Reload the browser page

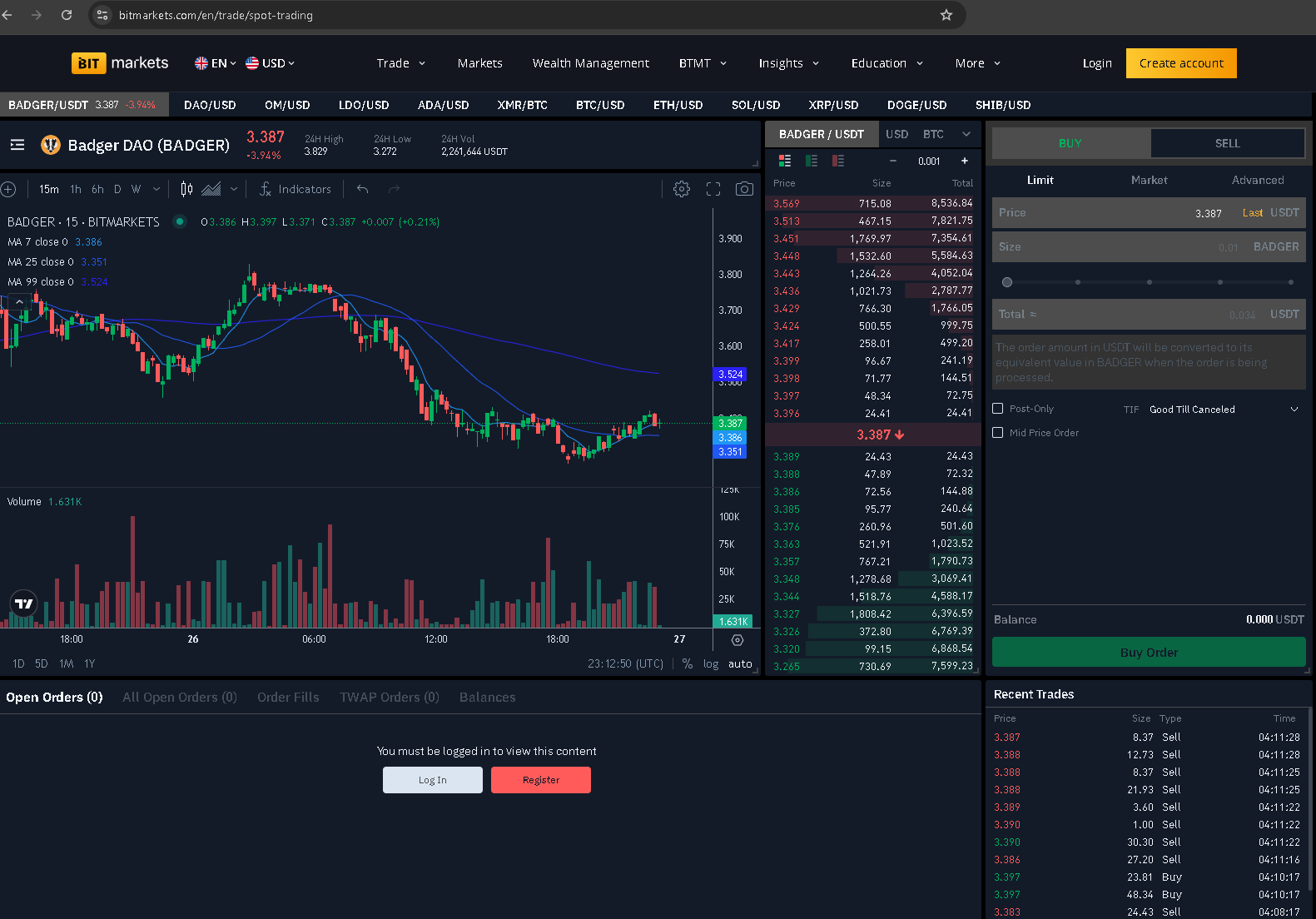point(67,15)
